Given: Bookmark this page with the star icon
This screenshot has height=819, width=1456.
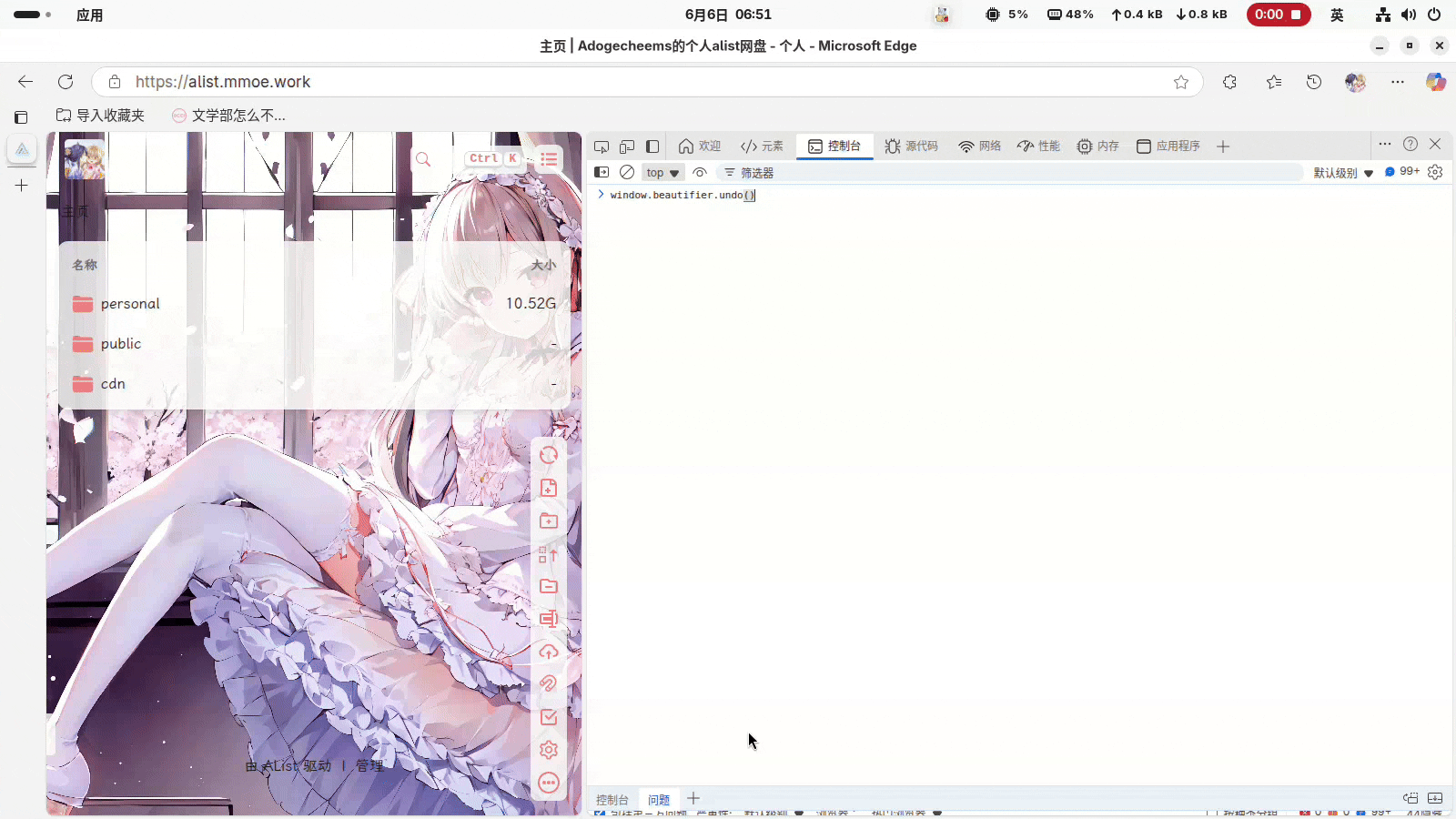Looking at the screenshot, I should click(1181, 82).
